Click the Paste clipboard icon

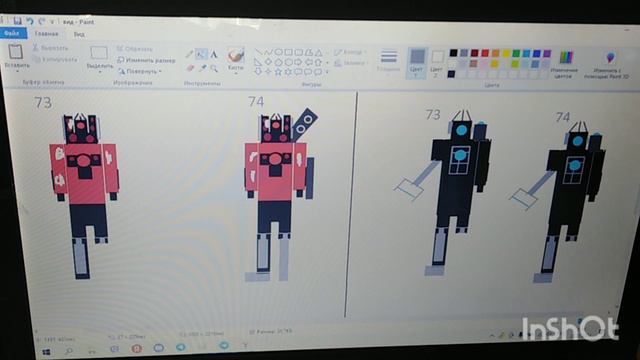[16, 51]
